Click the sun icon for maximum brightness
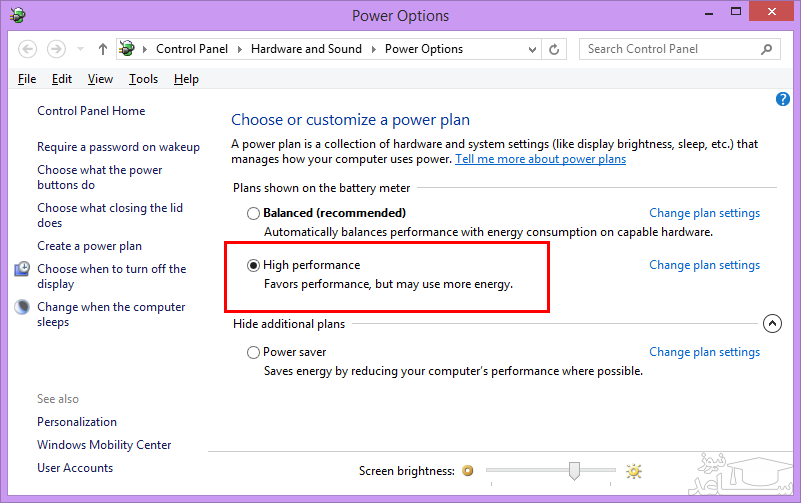The image size is (801, 503). (633, 471)
